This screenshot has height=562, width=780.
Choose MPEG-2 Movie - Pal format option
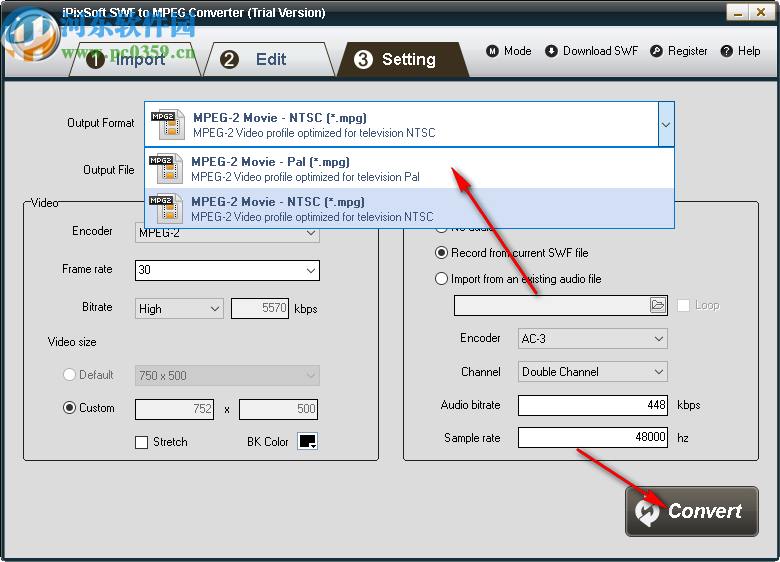pos(409,169)
